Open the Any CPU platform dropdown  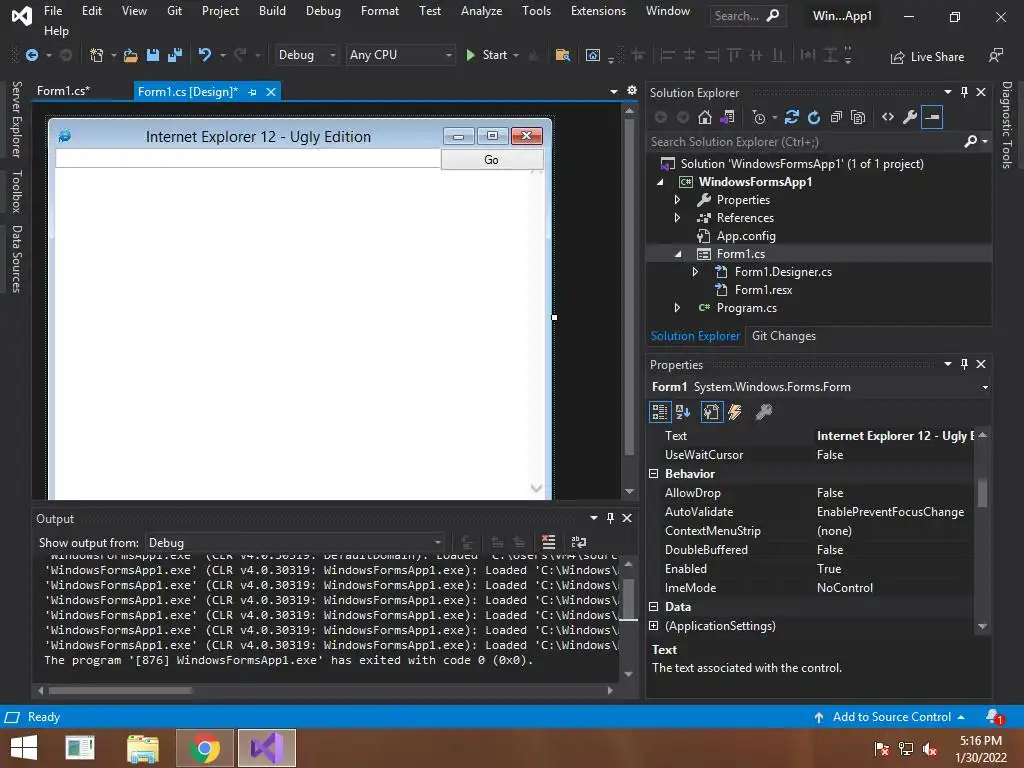tap(400, 56)
